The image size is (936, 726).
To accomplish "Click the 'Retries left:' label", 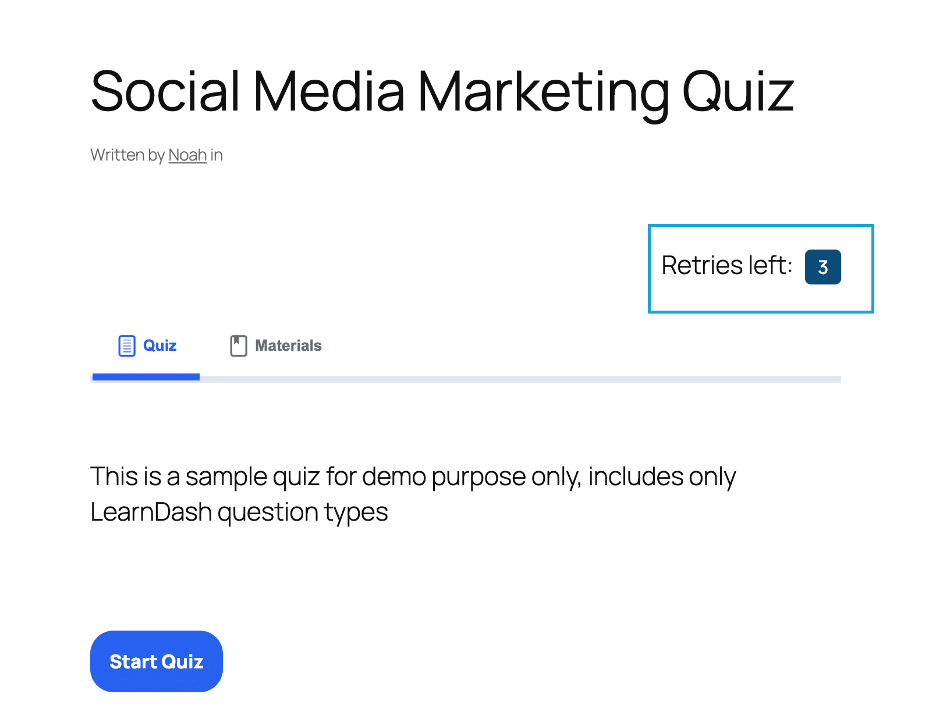I will [727, 266].
